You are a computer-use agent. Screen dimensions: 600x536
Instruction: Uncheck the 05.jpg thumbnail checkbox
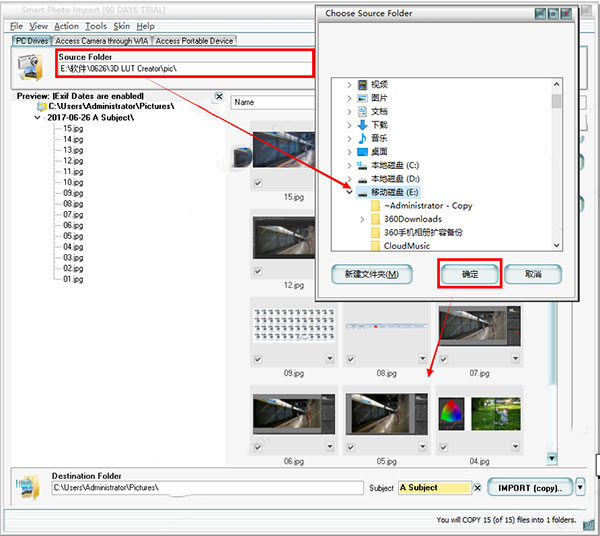tap(351, 447)
